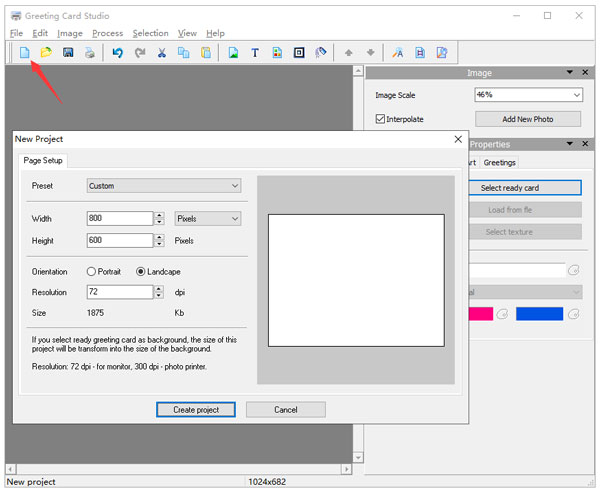Click the Create project button
Image resolution: width=600 pixels, height=492 pixels.
(196, 409)
